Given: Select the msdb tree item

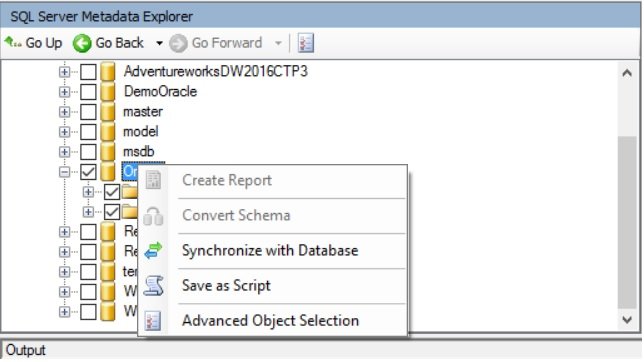Looking at the screenshot, I should click(139, 152).
